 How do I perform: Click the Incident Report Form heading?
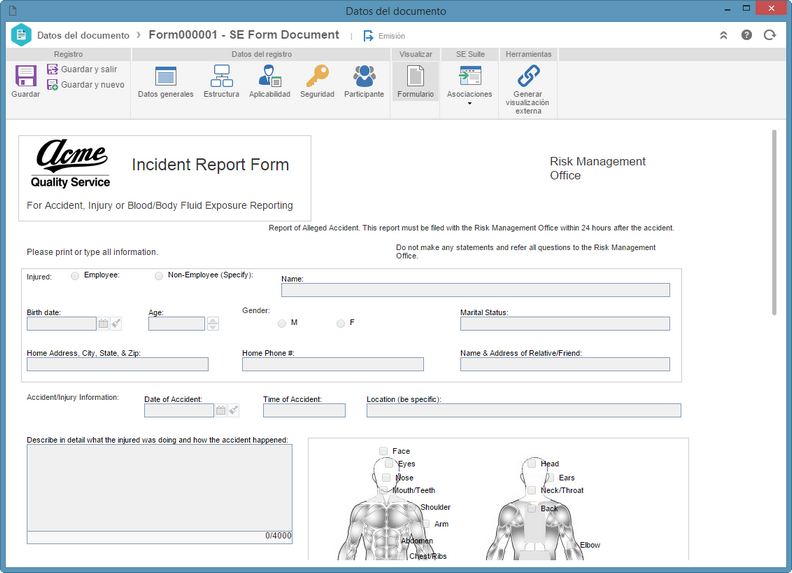click(210, 165)
